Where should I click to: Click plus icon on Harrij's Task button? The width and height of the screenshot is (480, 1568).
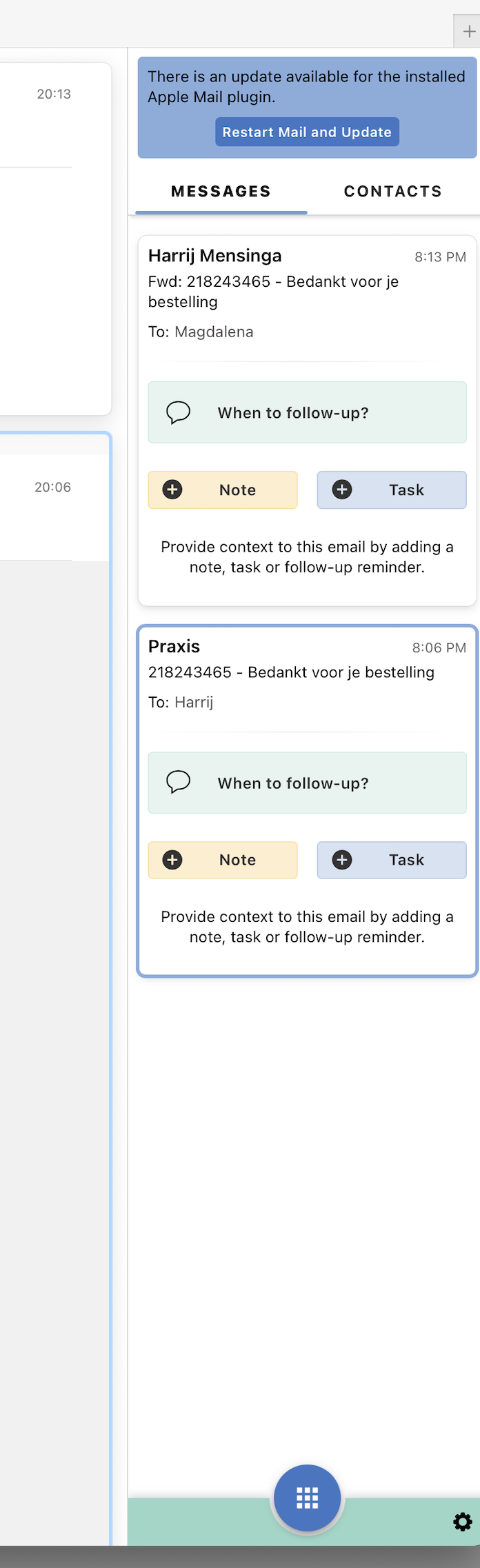coord(342,490)
